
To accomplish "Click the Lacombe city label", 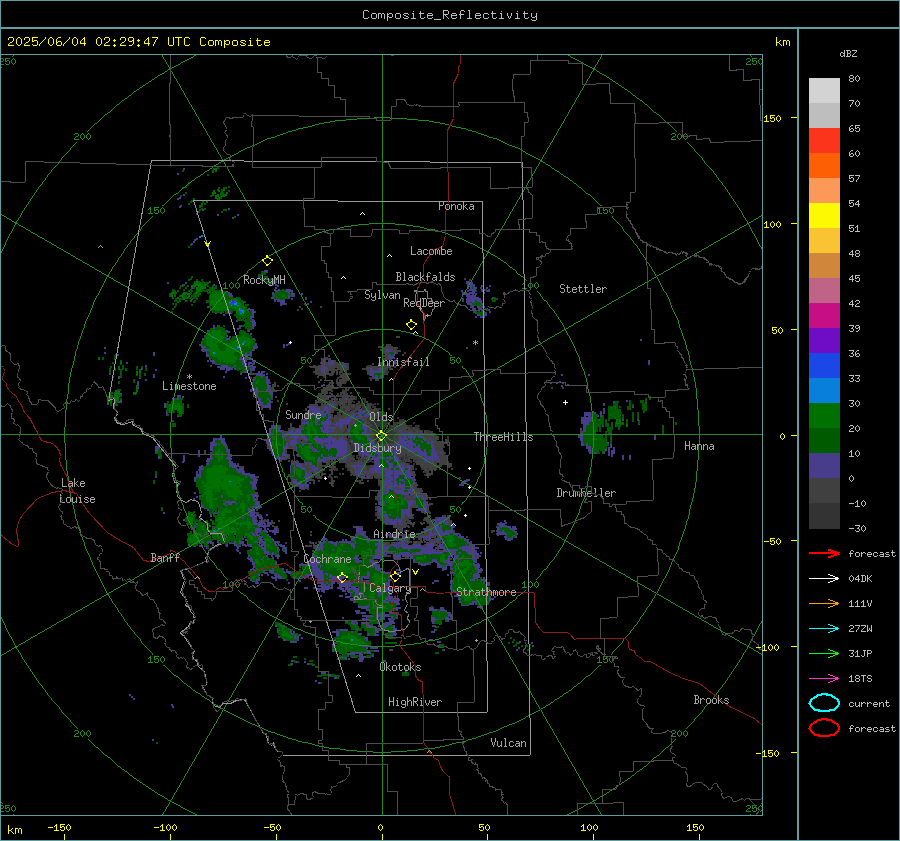I will tap(431, 251).
